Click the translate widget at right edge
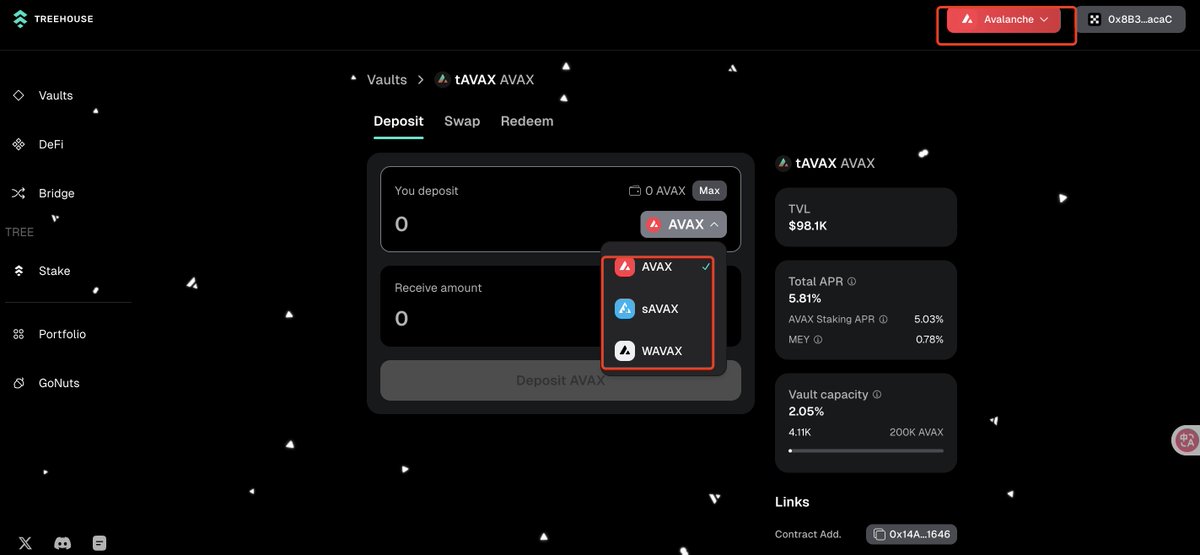Viewport: 1200px width, 555px height. tap(1186, 441)
